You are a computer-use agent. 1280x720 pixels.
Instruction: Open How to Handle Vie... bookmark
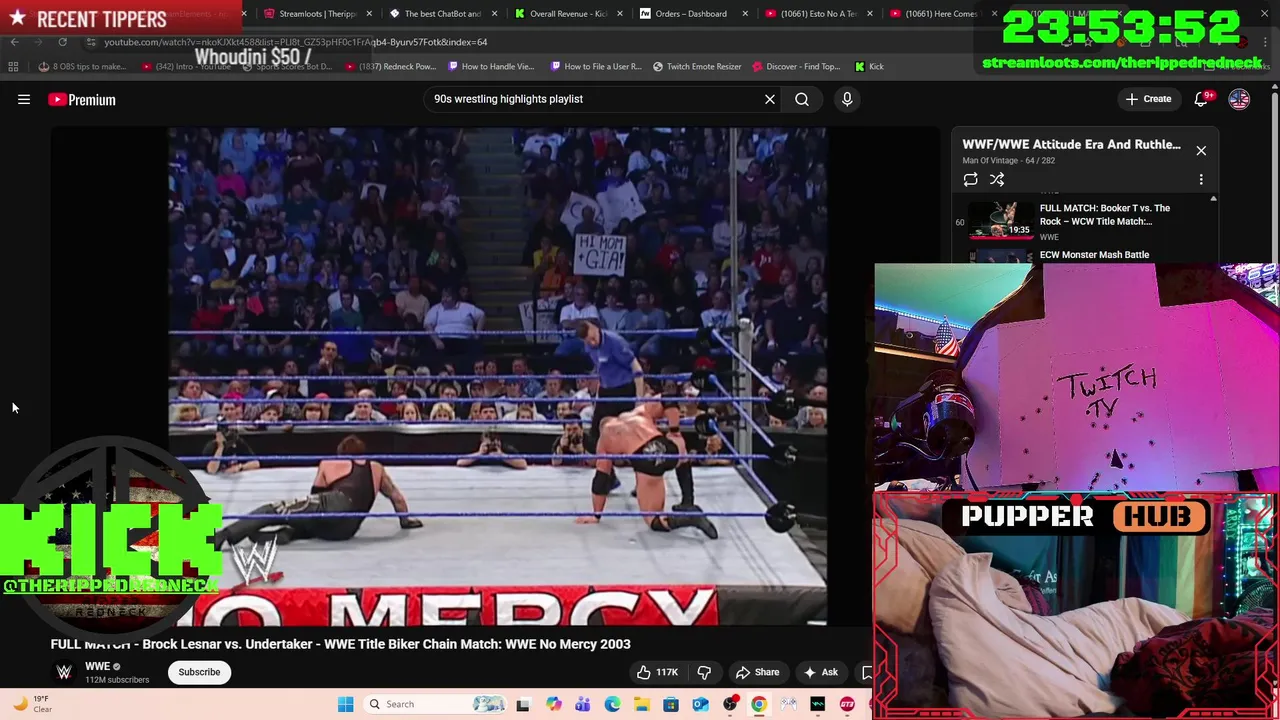(x=491, y=66)
